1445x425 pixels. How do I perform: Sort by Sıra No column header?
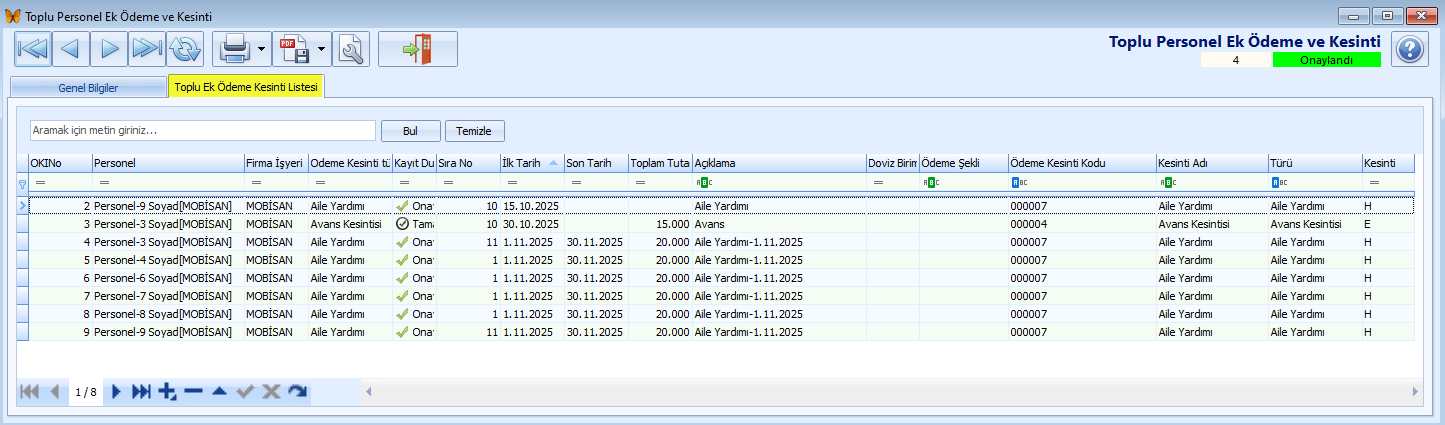click(468, 163)
